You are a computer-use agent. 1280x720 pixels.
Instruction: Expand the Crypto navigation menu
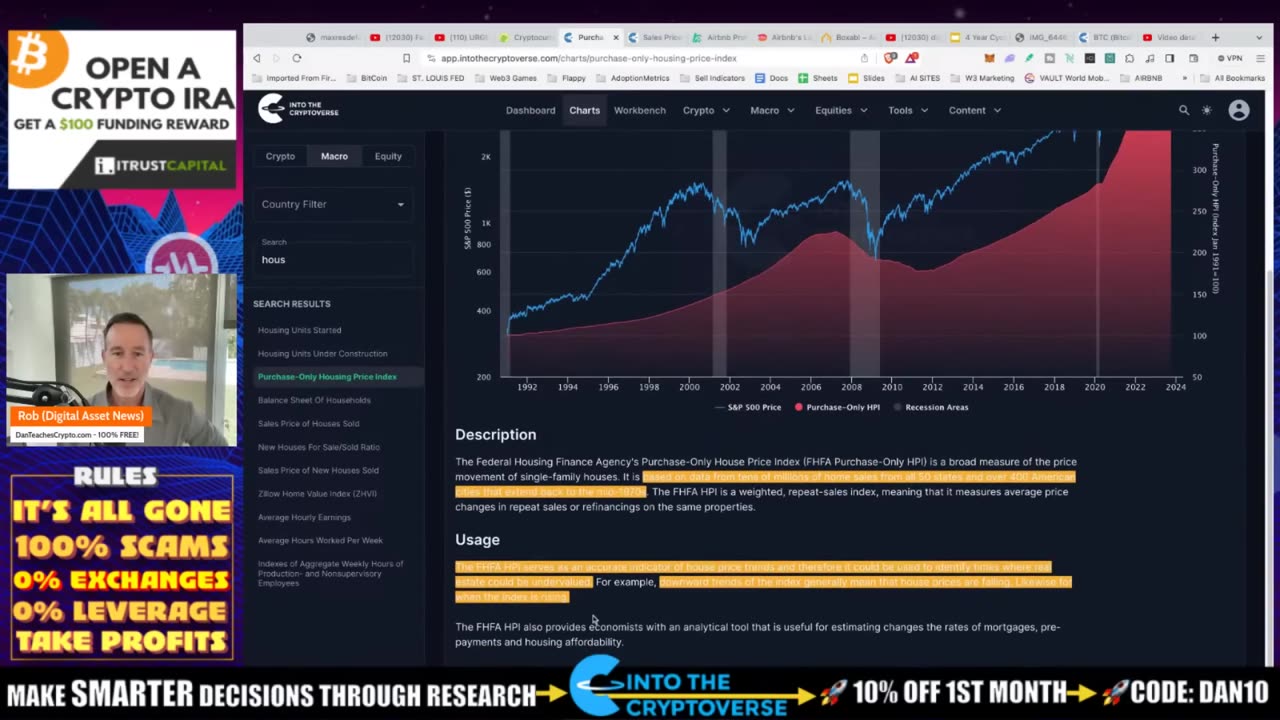[706, 110]
